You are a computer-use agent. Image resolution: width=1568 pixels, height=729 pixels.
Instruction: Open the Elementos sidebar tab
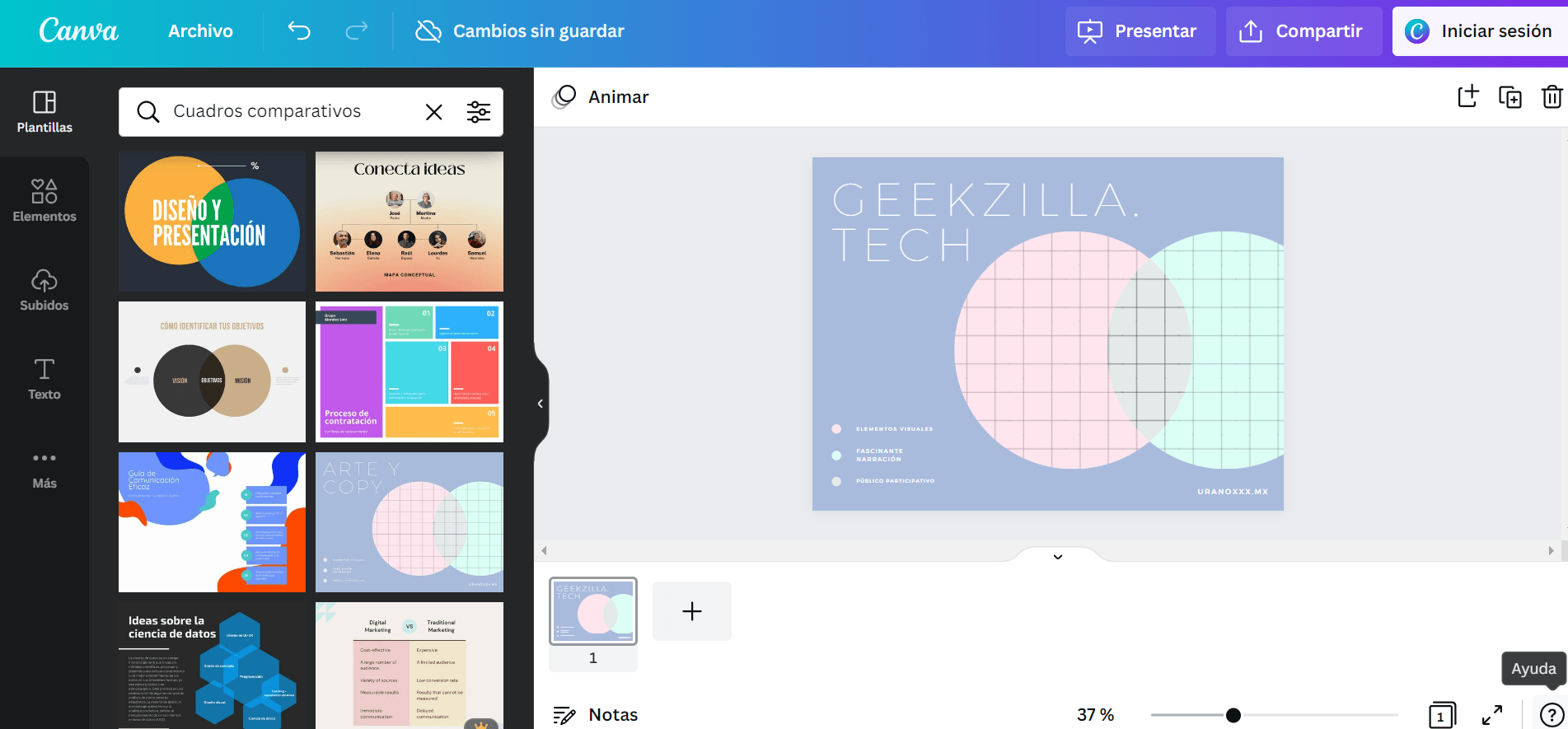pyautogui.click(x=44, y=201)
